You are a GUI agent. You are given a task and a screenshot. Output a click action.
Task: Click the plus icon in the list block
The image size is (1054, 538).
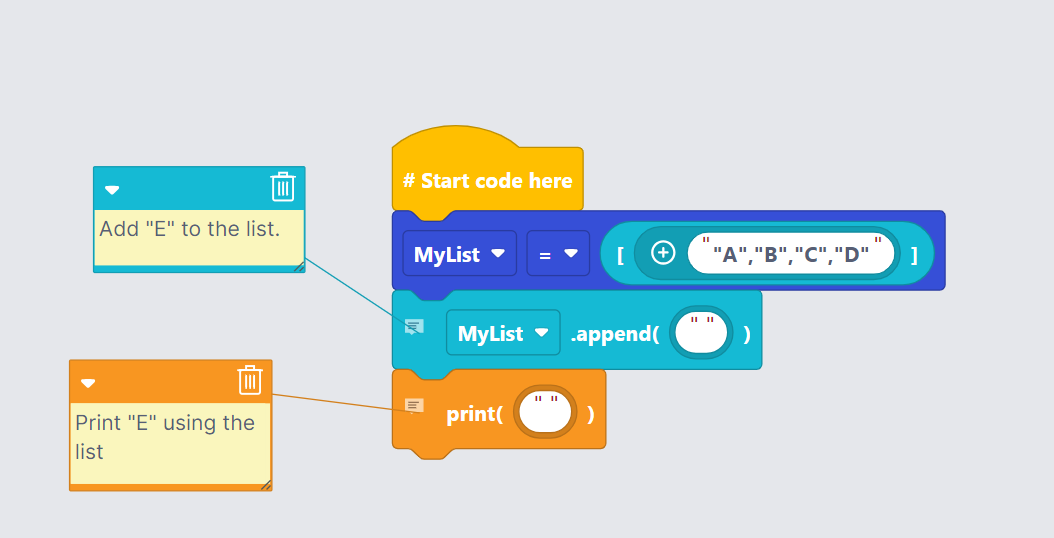(x=663, y=253)
